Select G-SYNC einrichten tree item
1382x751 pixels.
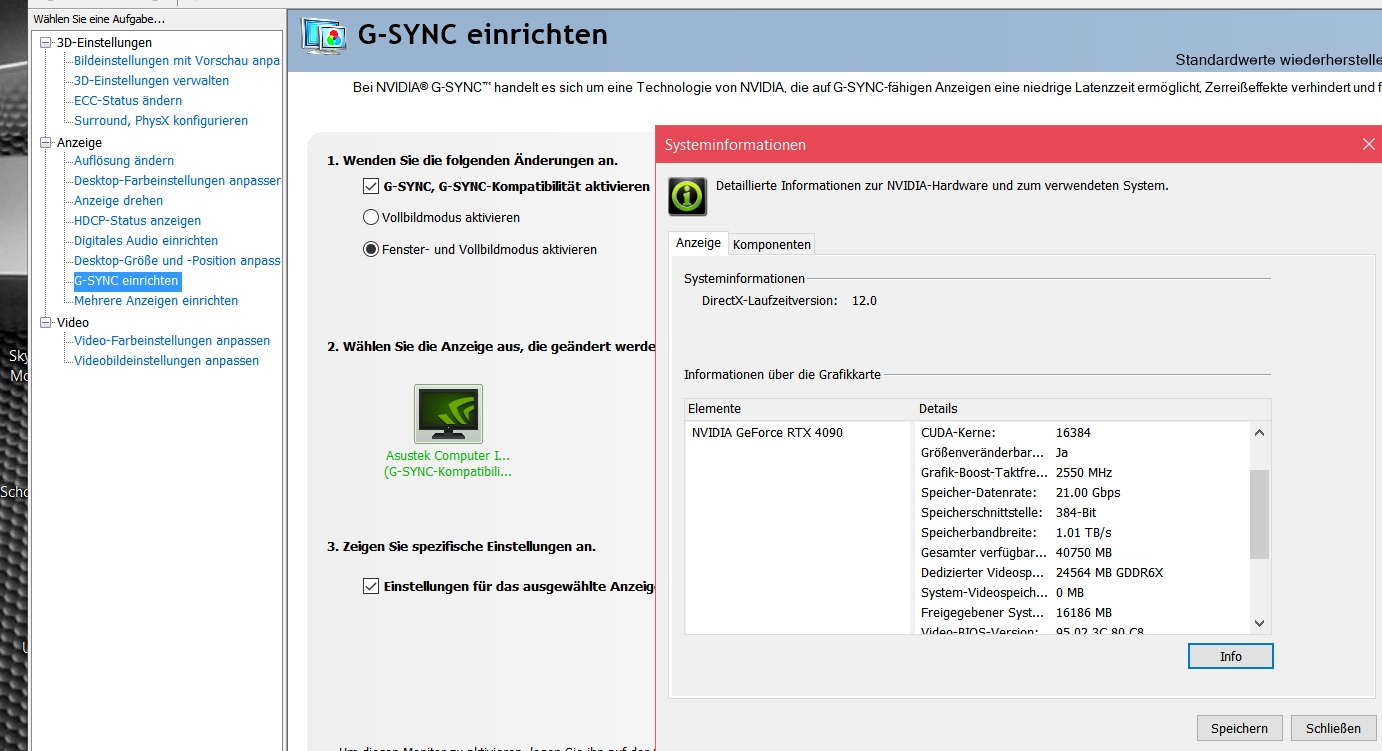(127, 281)
